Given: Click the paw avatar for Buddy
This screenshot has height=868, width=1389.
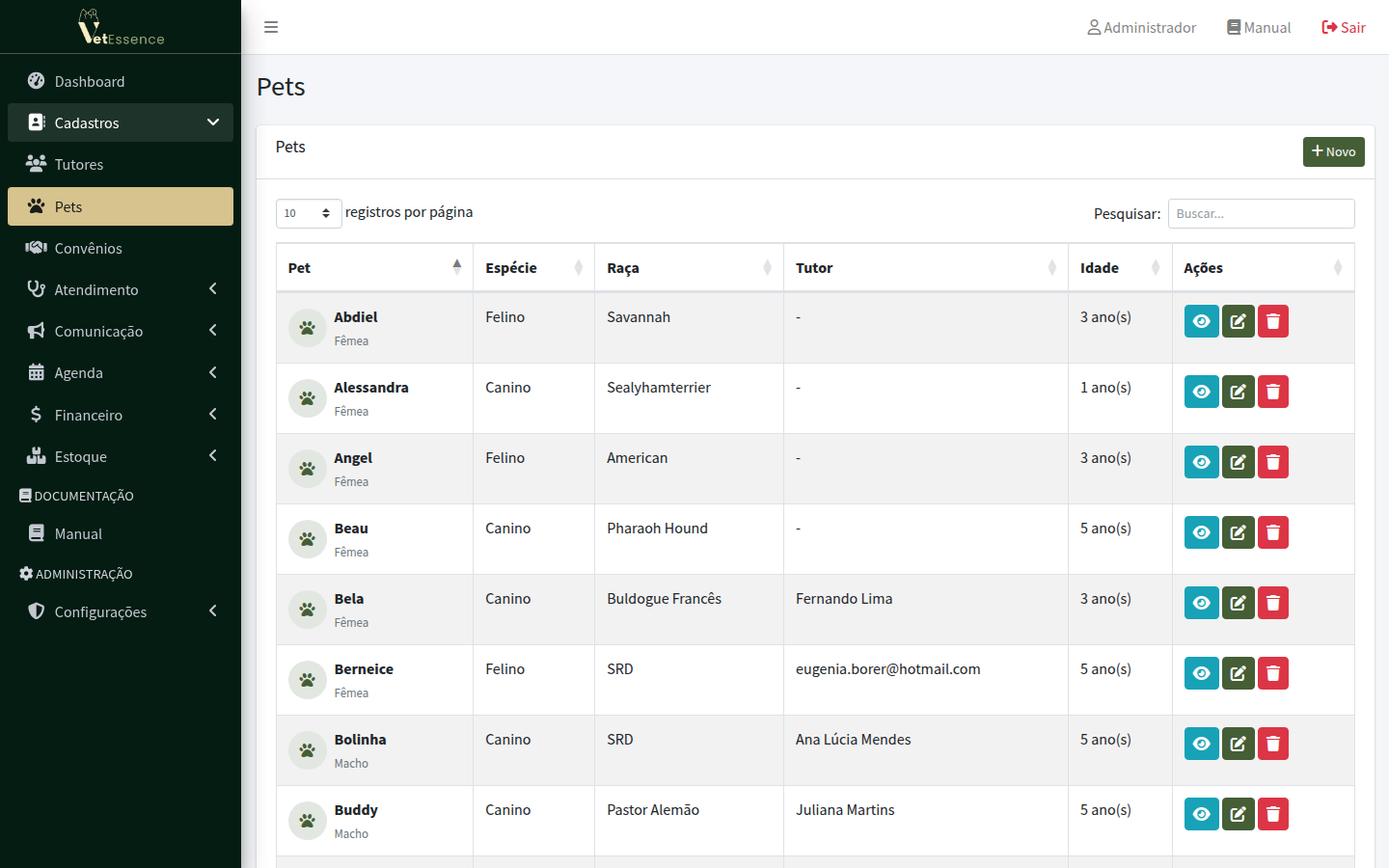Looking at the screenshot, I should [x=308, y=821].
